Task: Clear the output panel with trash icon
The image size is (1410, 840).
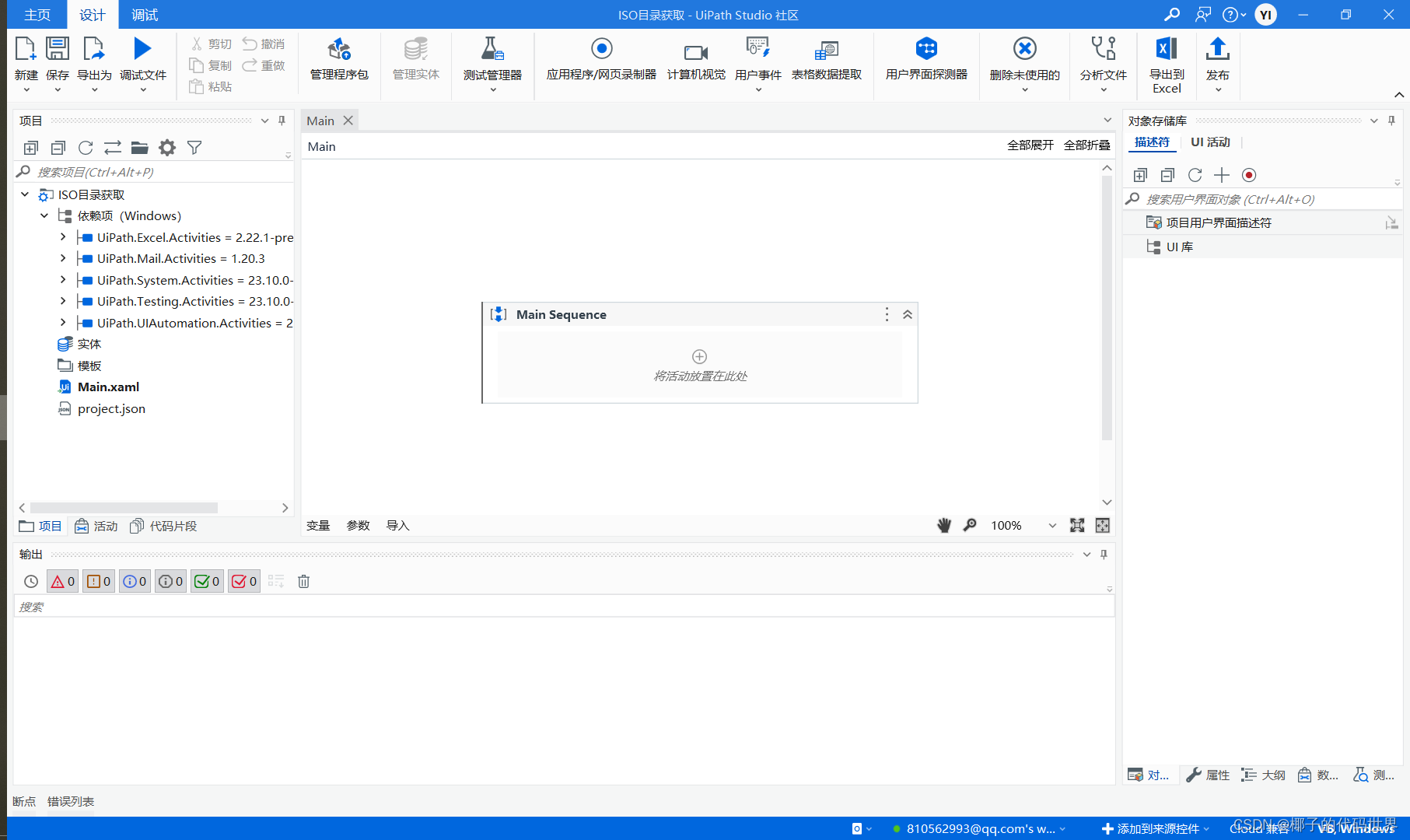Action: coord(304,582)
